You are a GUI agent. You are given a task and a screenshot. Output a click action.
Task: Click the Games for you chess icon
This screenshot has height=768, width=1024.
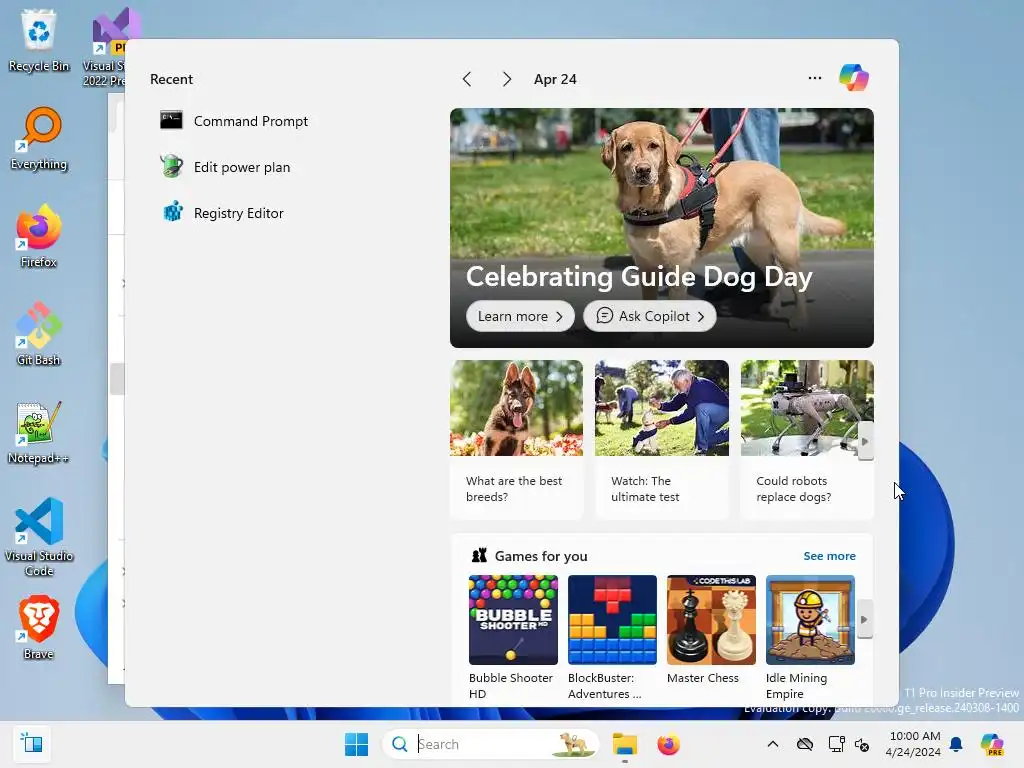tap(479, 556)
